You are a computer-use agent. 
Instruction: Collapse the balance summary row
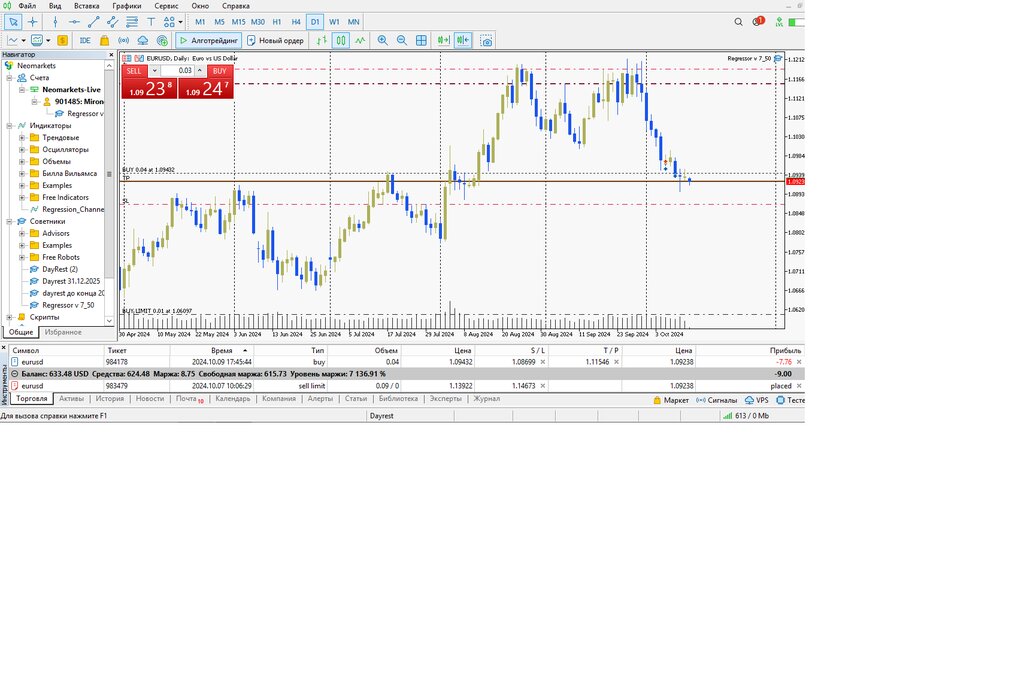14,374
